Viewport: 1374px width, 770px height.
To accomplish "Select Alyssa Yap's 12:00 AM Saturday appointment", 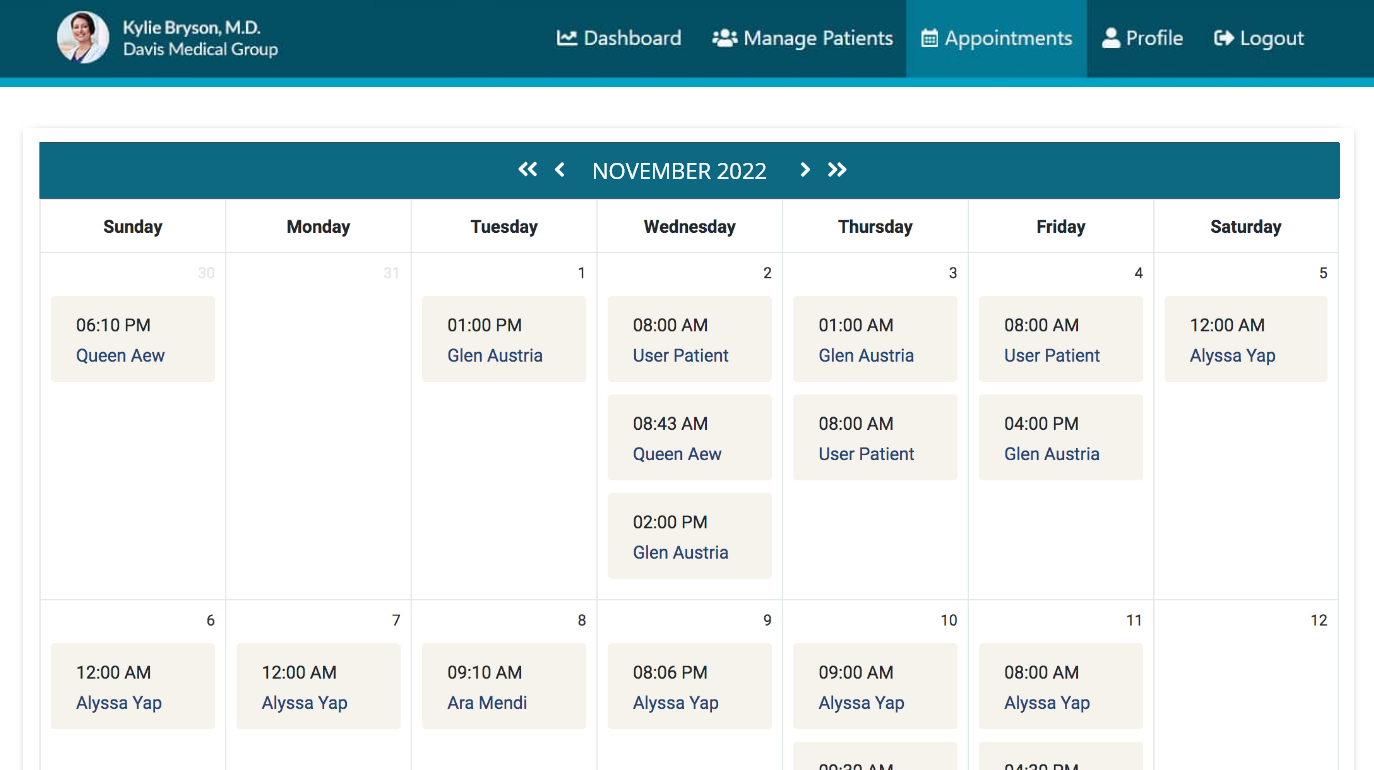I will (x=1246, y=338).
